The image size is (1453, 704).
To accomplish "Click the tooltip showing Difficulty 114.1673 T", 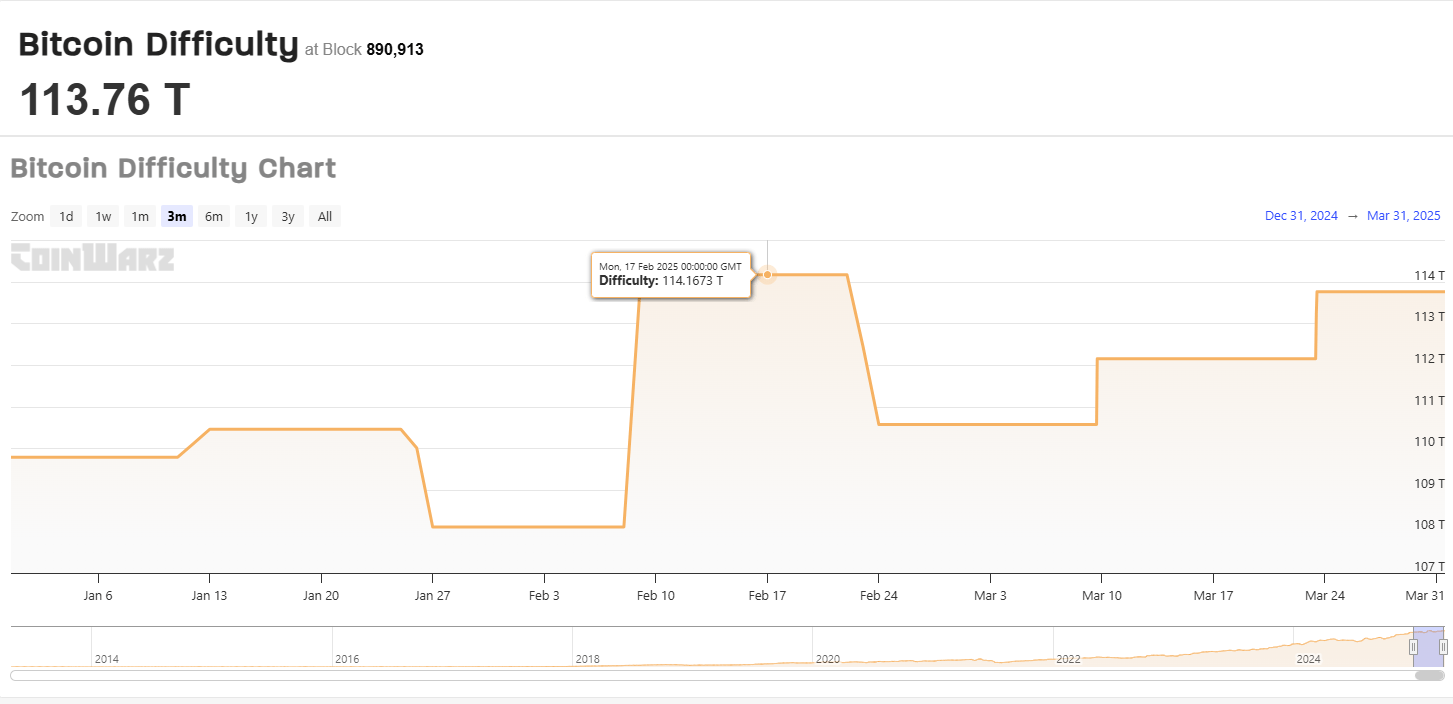I will tap(672, 274).
